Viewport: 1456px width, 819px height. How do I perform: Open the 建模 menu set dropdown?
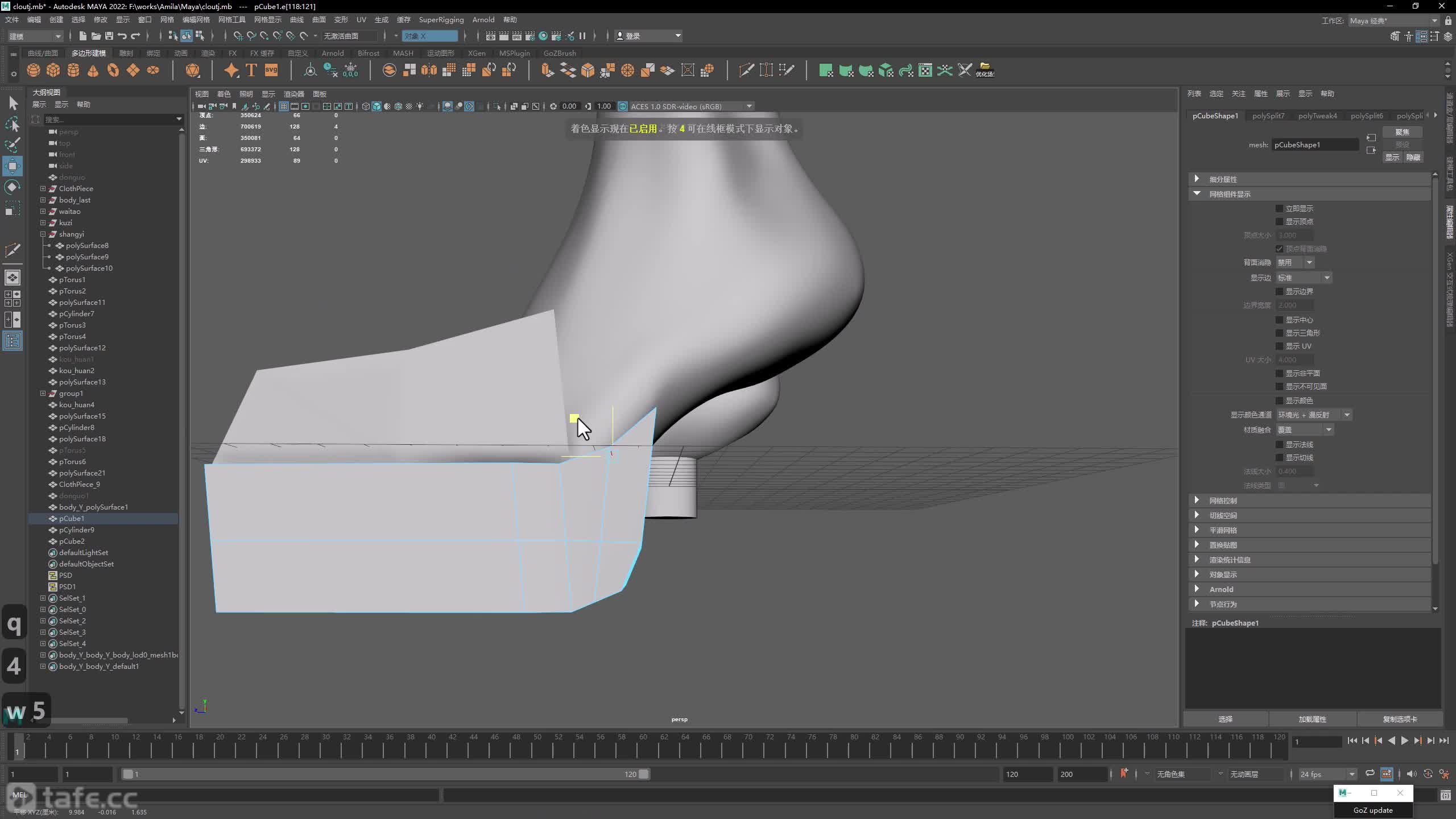pyautogui.click(x=35, y=36)
